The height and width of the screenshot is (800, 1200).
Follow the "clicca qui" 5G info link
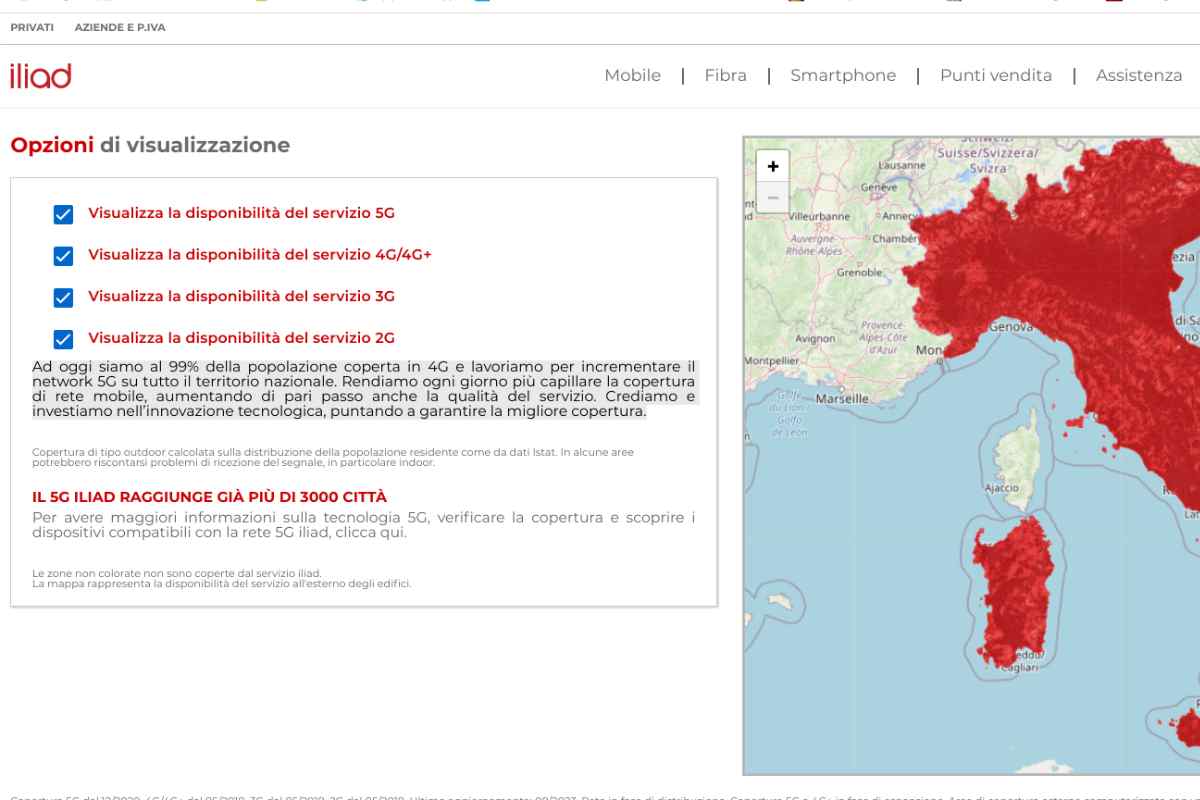pyautogui.click(x=380, y=533)
